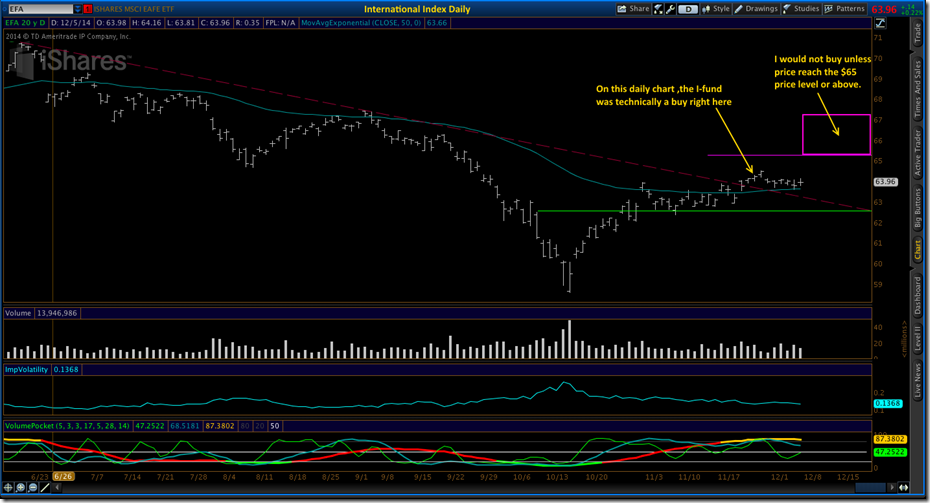Open the Style menu
The height and width of the screenshot is (503, 930).
[716, 9]
